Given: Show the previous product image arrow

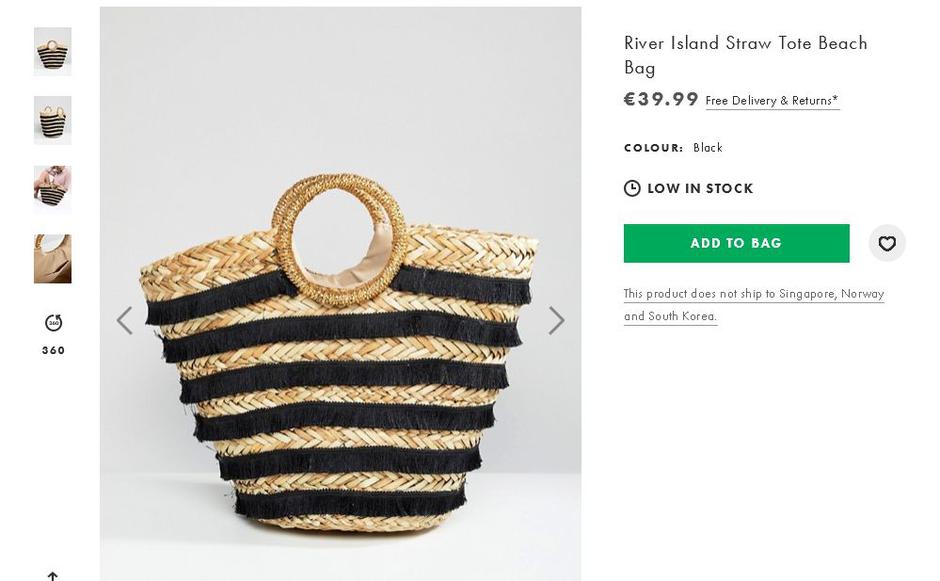Looking at the screenshot, I should (124, 320).
